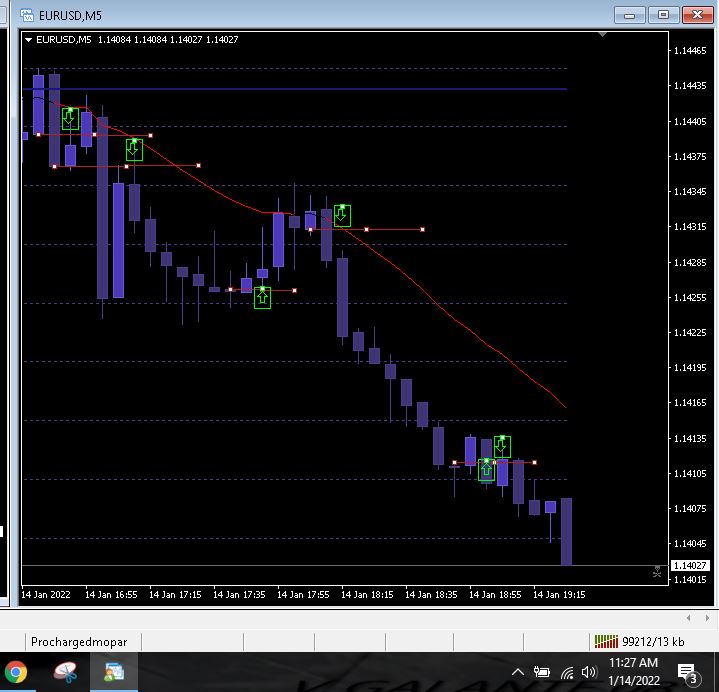The image size is (719, 692).
Task: Click the volume speaker tray icon
Action: pos(589,672)
